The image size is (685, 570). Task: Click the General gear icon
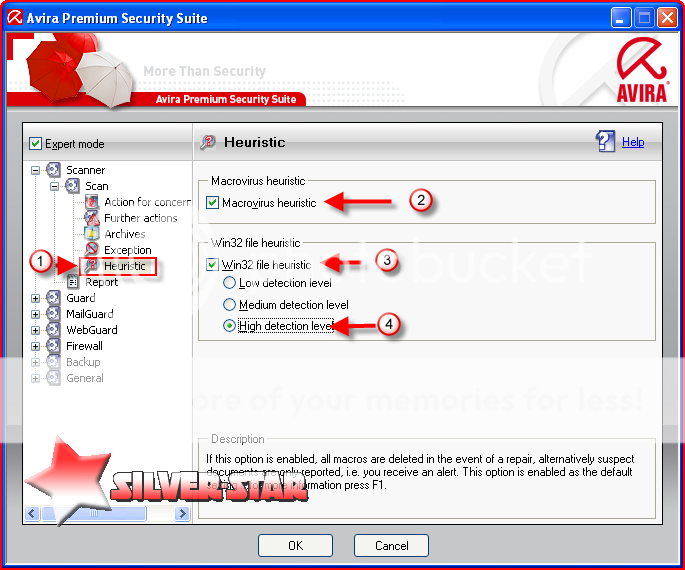53,378
